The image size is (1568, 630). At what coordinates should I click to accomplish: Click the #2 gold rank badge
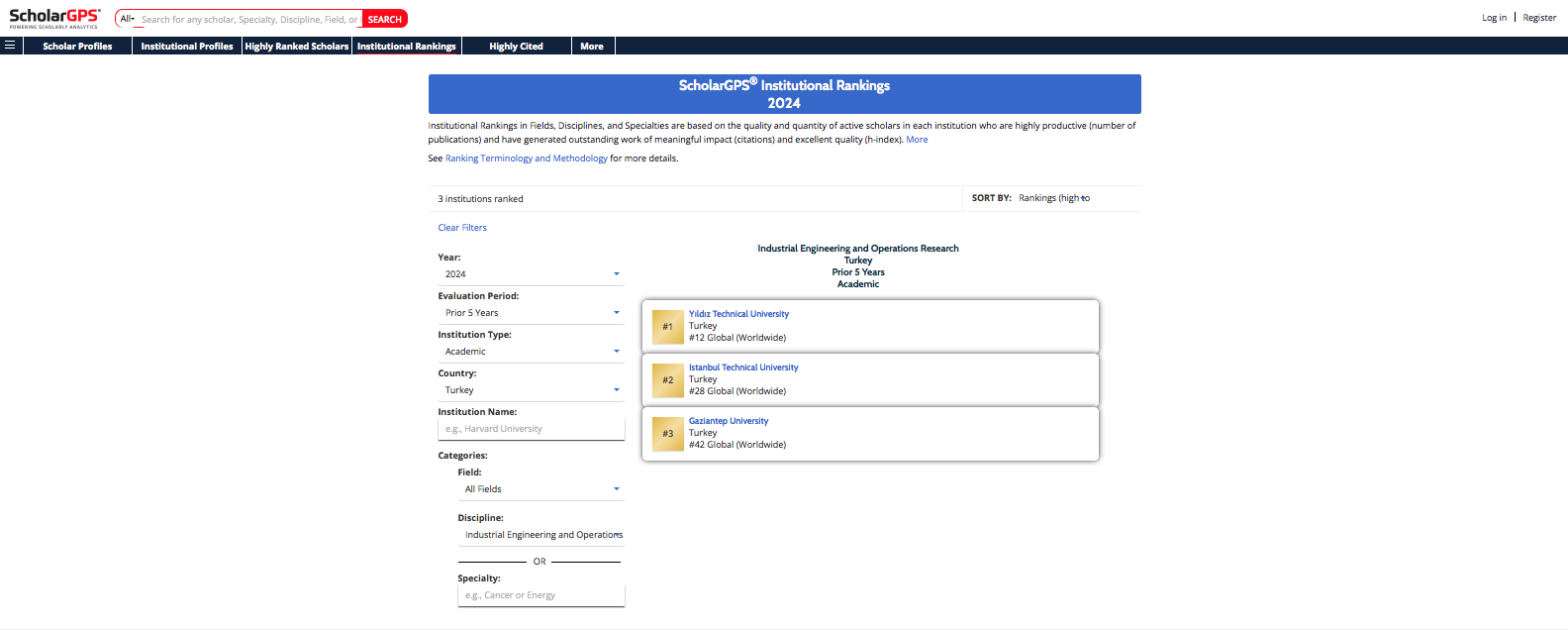point(668,379)
